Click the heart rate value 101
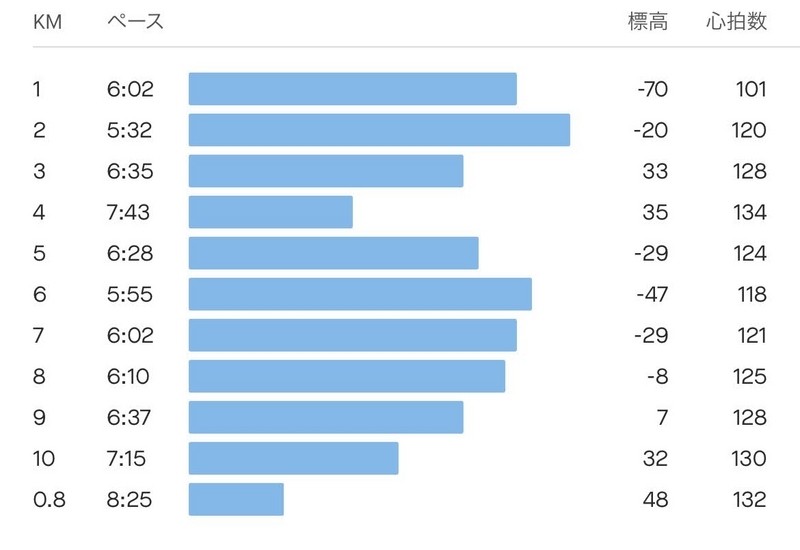The width and height of the screenshot is (800, 550). [x=751, y=89]
